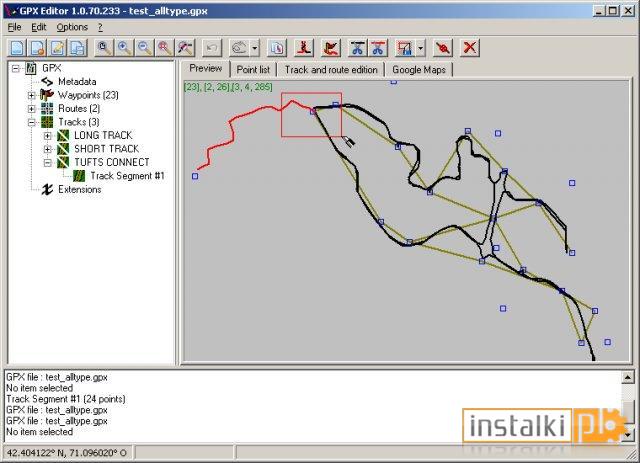Click the red frame selection tool icon
Screen dimensions: 640x463
405,48
